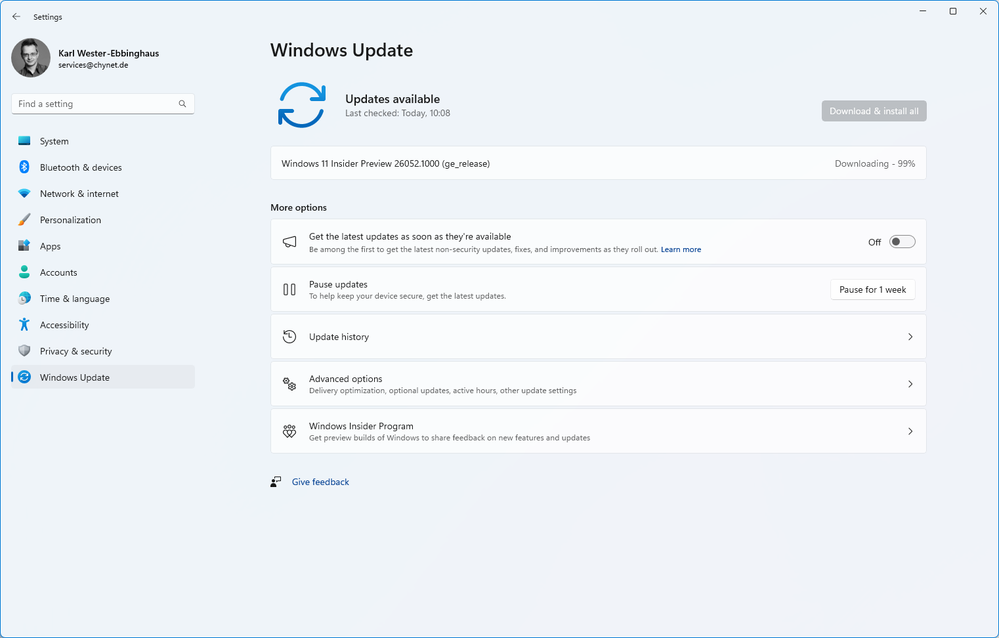Click the Accessibility figure icon
This screenshot has width=999, height=638.
(24, 324)
